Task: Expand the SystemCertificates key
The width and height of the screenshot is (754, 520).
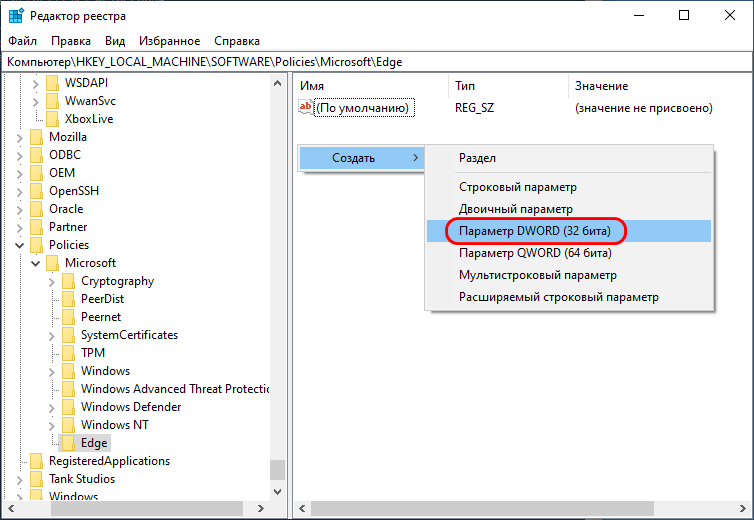Action: (51, 336)
